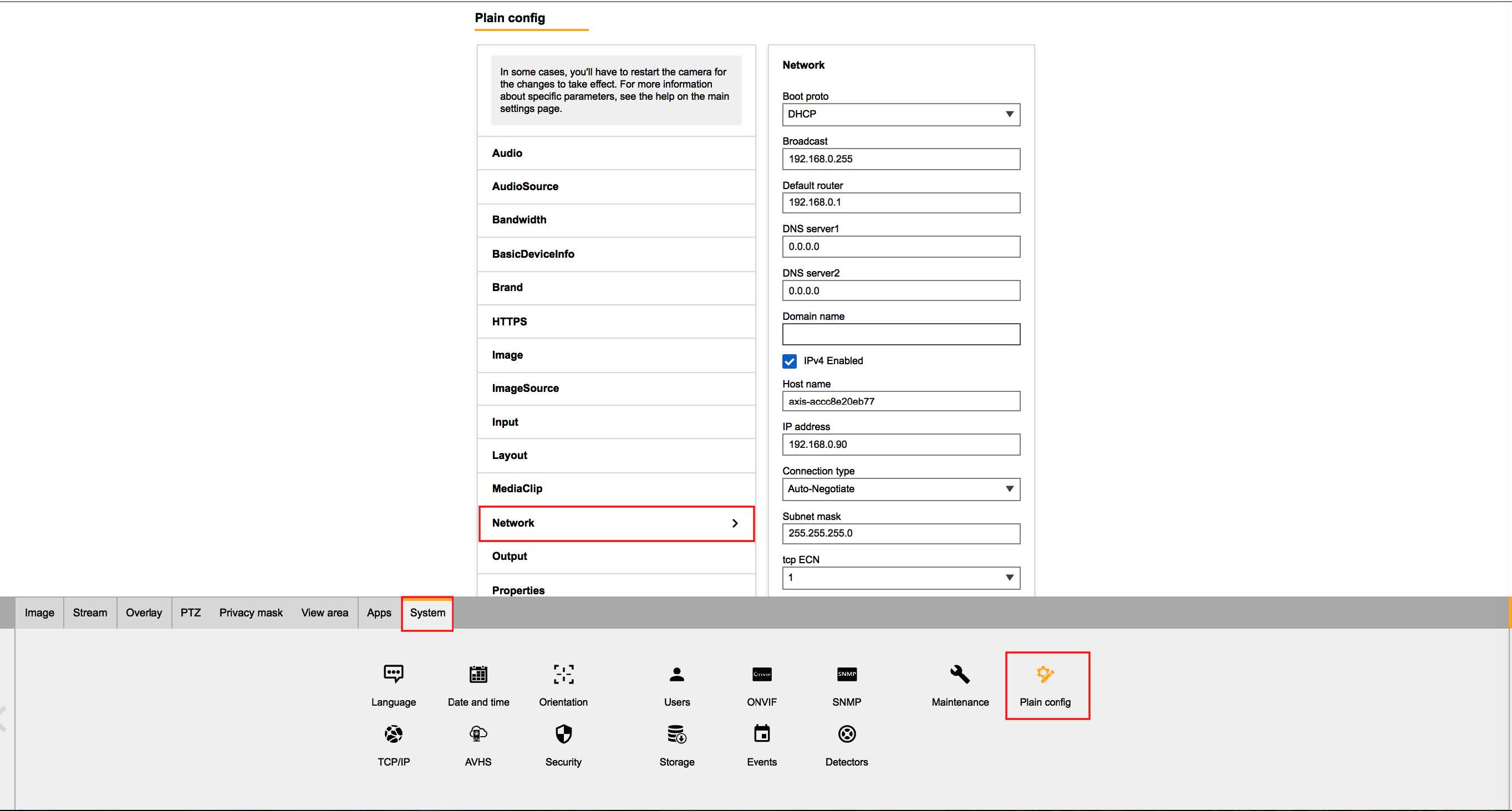Select the Input config group

pos(617,422)
